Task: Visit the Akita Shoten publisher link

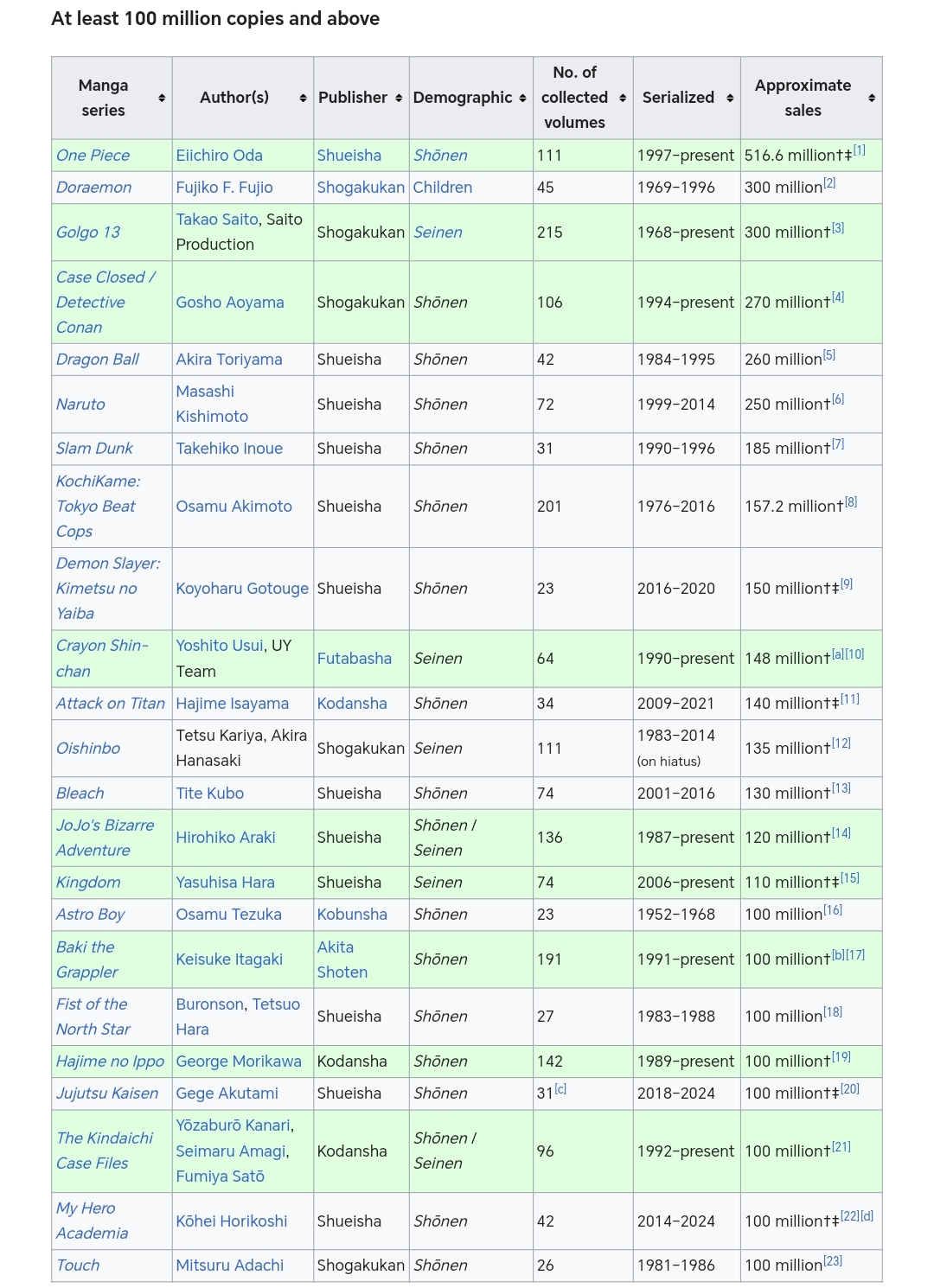Action: click(342, 960)
